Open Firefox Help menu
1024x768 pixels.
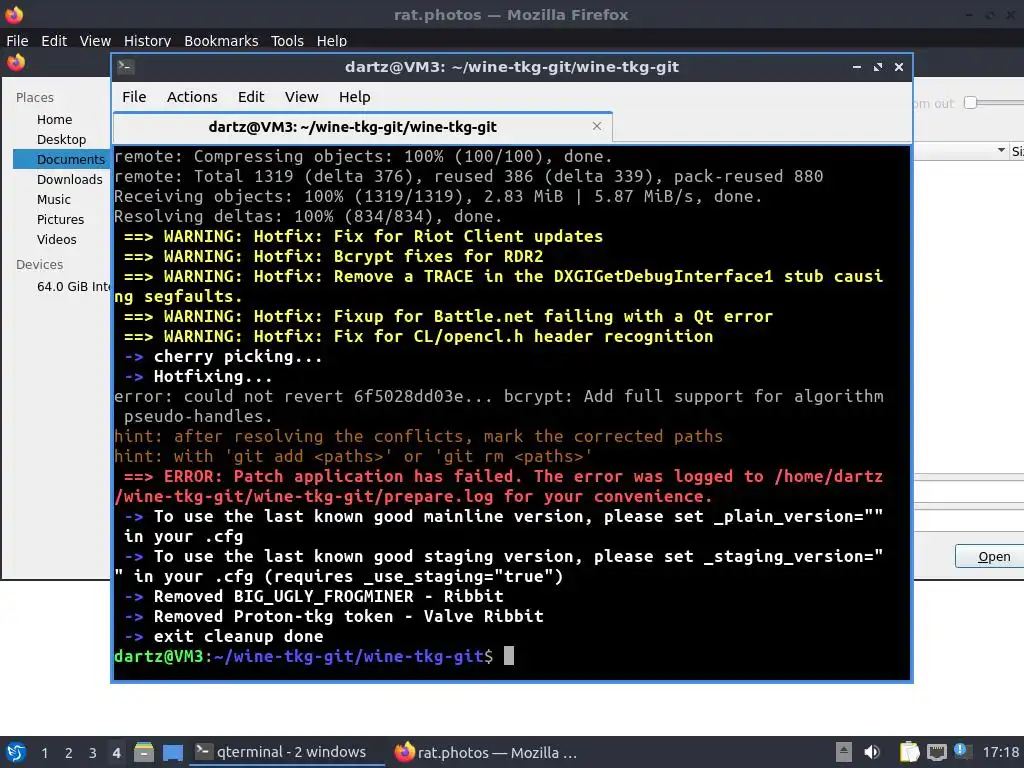coord(332,40)
